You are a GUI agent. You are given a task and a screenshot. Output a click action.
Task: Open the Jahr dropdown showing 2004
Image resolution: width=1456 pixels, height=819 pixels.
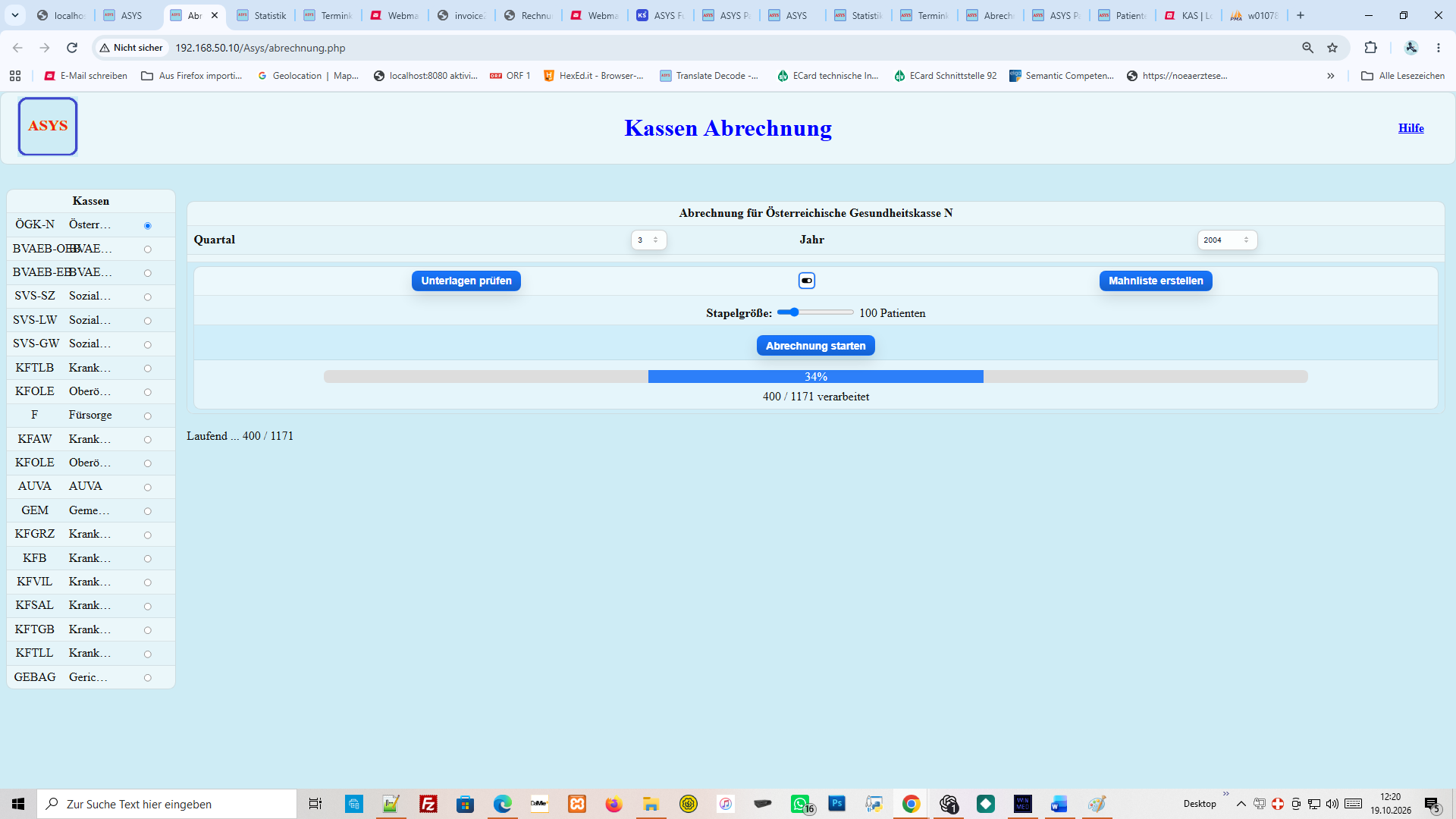pyautogui.click(x=1227, y=240)
